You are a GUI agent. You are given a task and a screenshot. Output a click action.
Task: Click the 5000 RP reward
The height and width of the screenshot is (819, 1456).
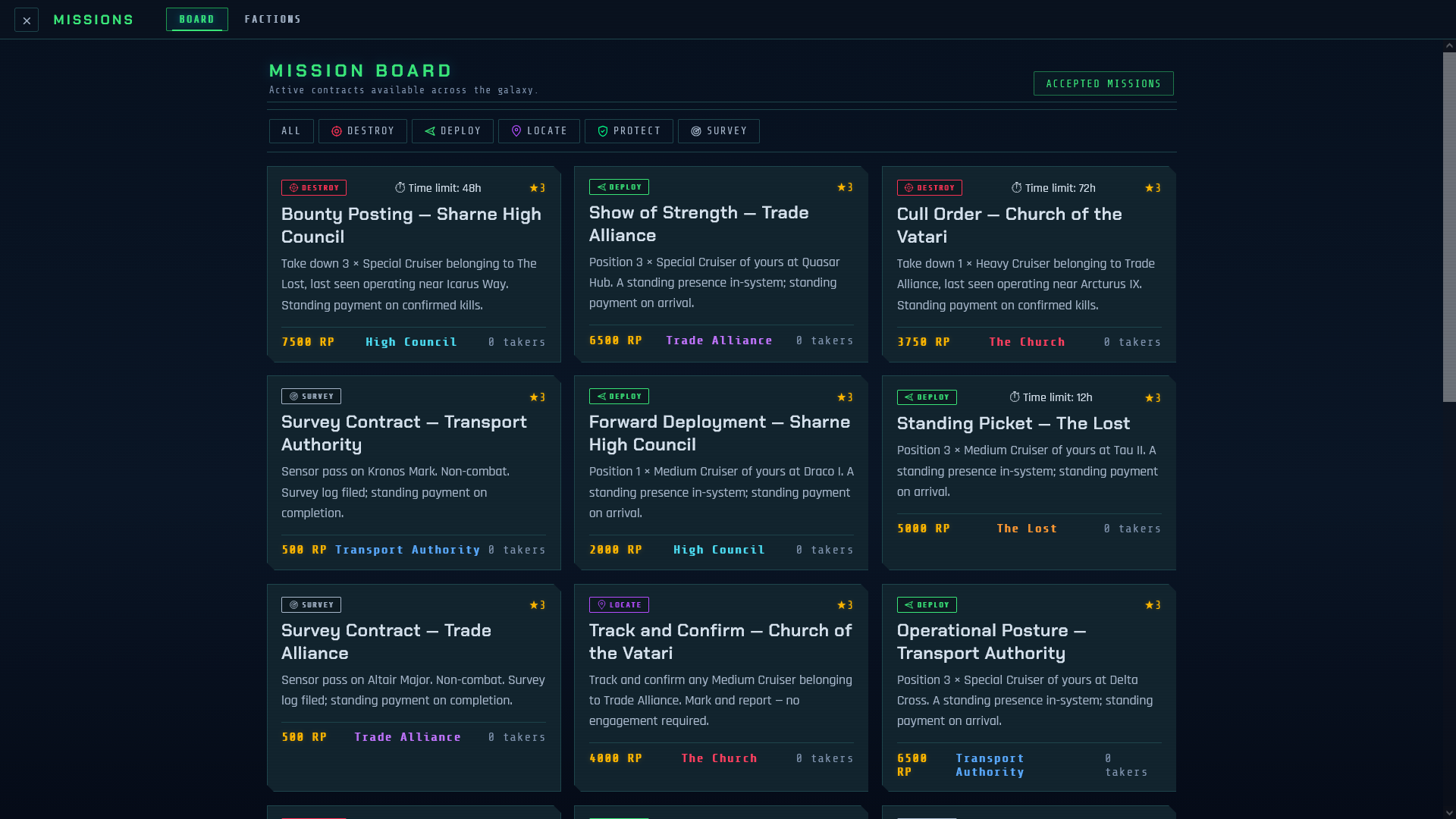coord(924,529)
